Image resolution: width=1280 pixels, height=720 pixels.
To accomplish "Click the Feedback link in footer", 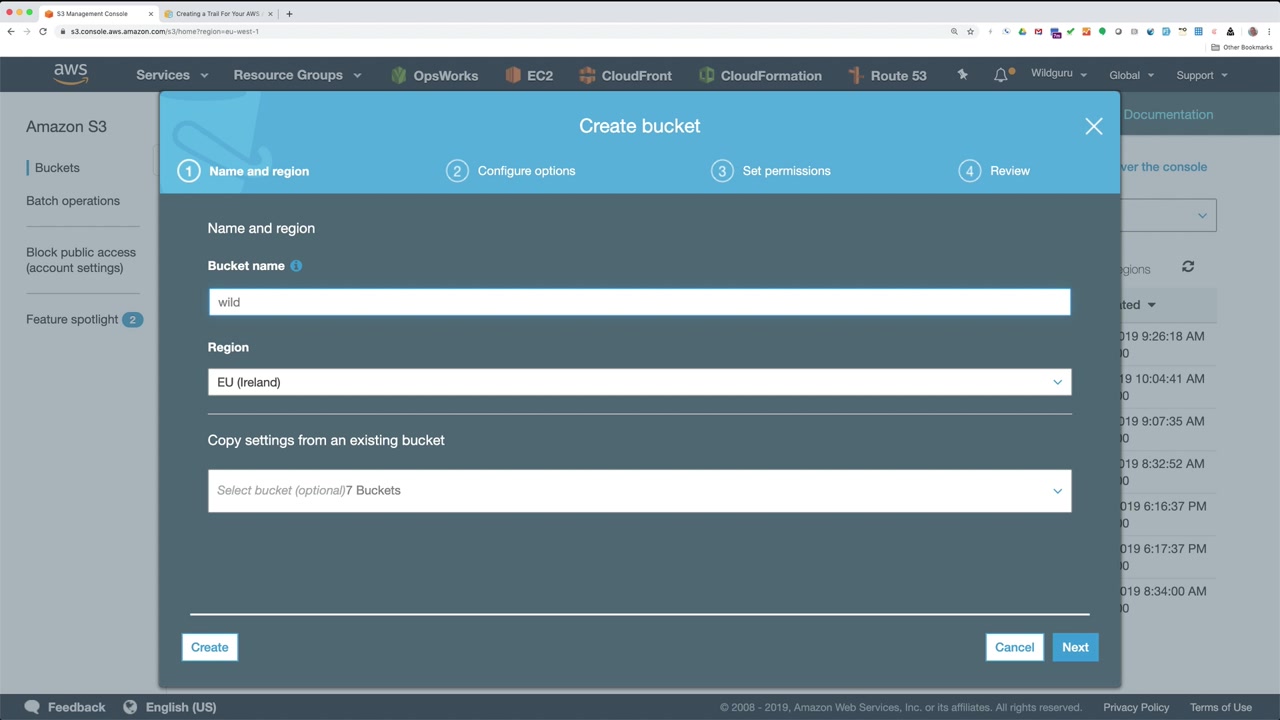I will tap(76, 707).
